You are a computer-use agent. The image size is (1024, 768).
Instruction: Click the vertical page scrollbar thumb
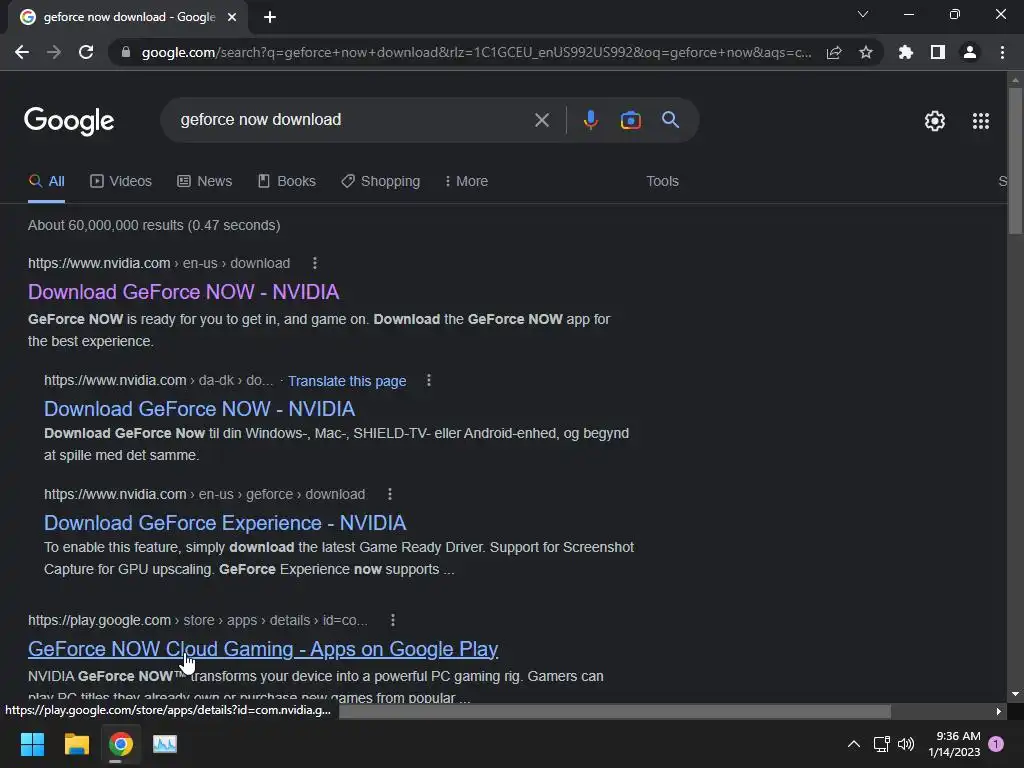pos(1015,160)
